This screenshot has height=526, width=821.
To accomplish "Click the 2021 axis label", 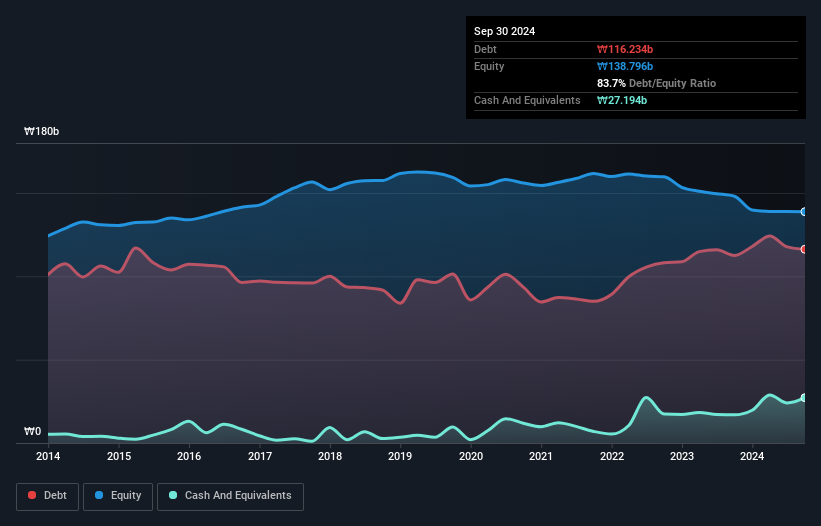I will 541,456.
